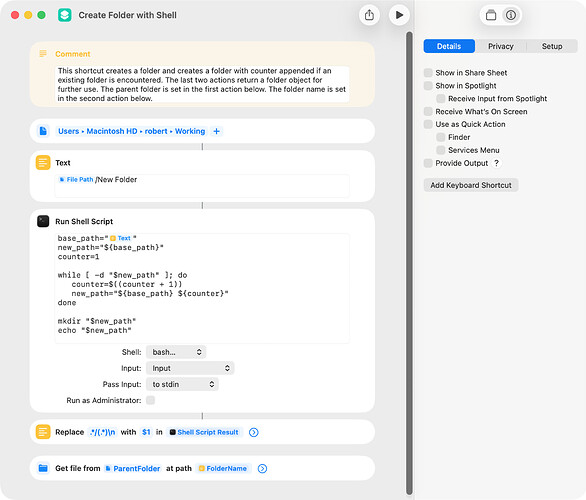Enable Show in Share Sheet checkbox
Image resolution: width=586 pixels, height=500 pixels.
coord(428,72)
